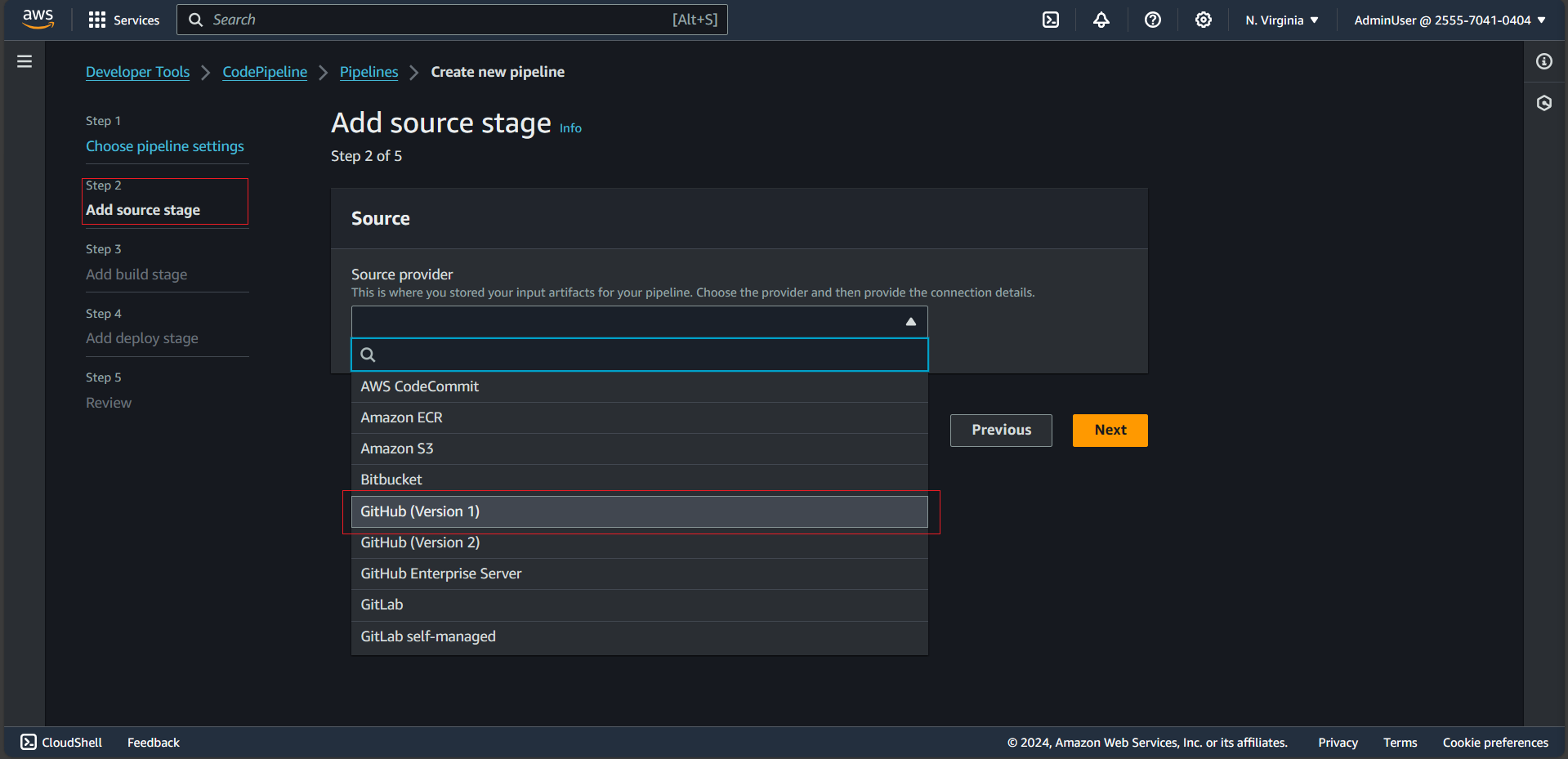Viewport: 1568px width, 759px height.
Task: Click the CloudShell footer icon
Action: [x=29, y=742]
